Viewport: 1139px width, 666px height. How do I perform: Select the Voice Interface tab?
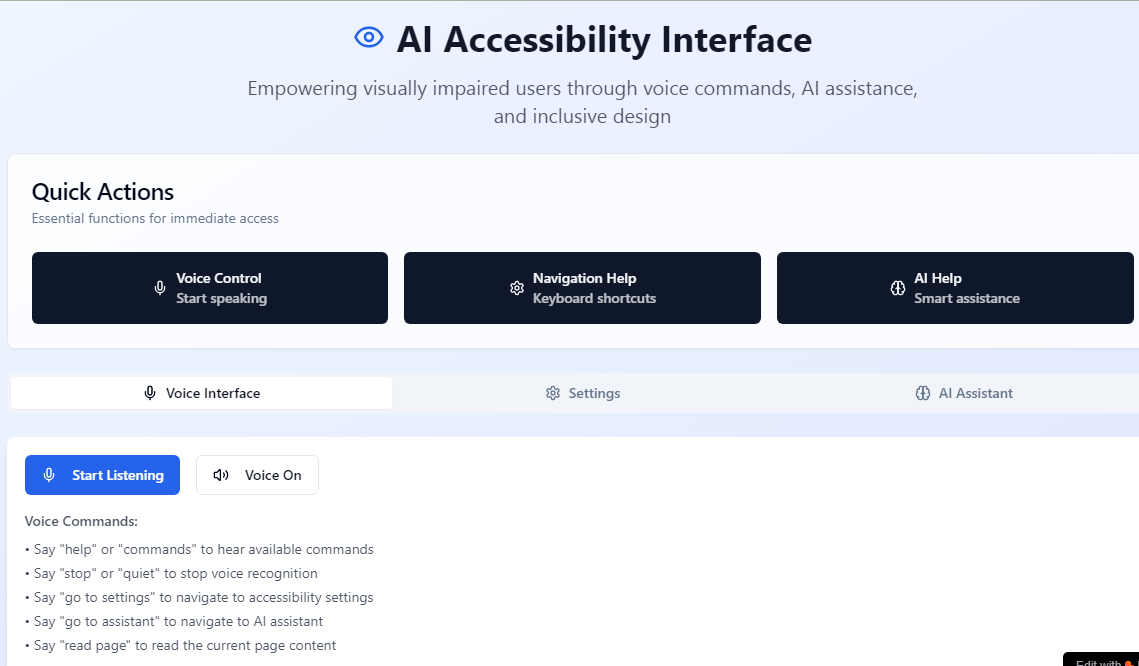pos(201,393)
